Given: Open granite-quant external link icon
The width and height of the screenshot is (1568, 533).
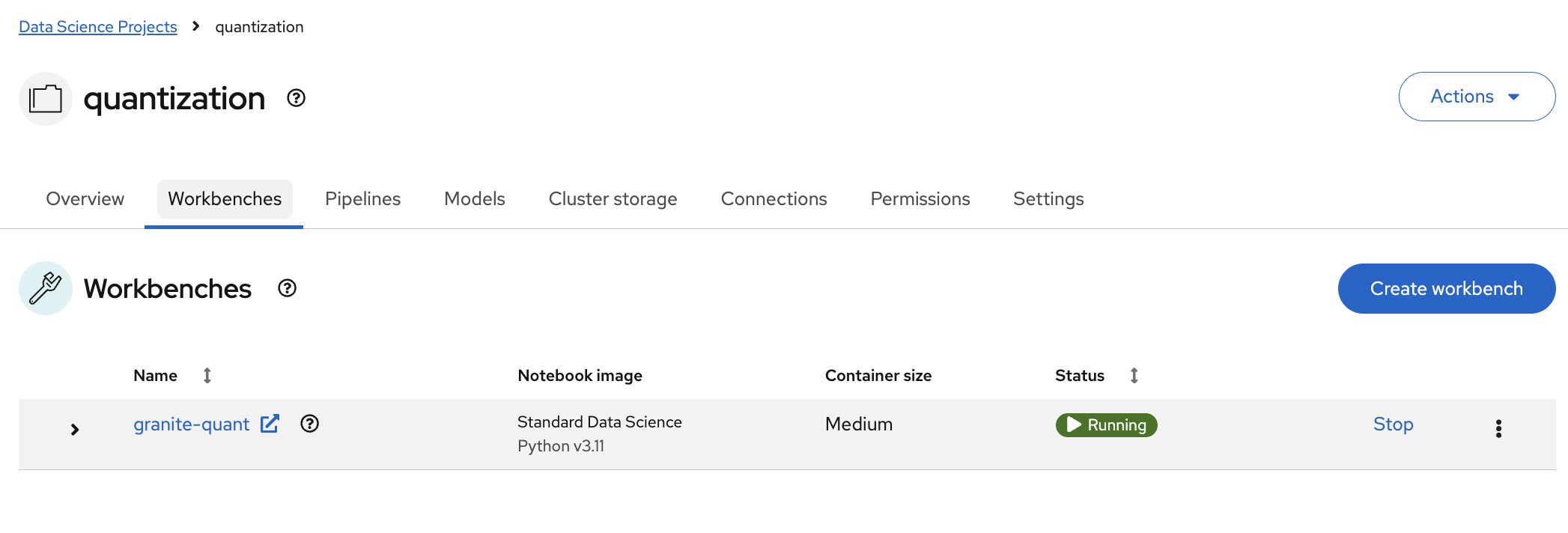Looking at the screenshot, I should 270,424.
